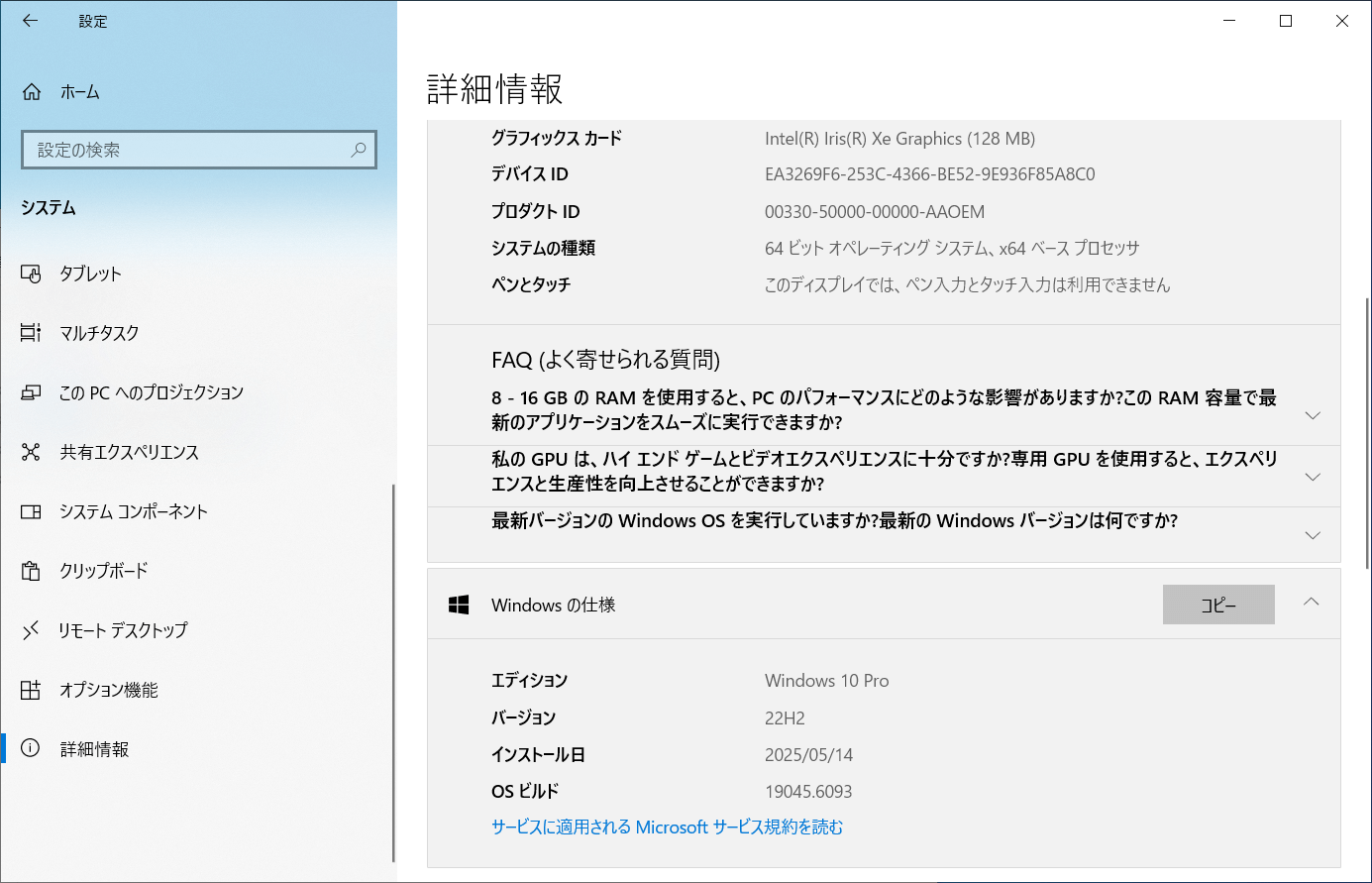Click the この PC へのプロジェクション icon

click(31, 392)
